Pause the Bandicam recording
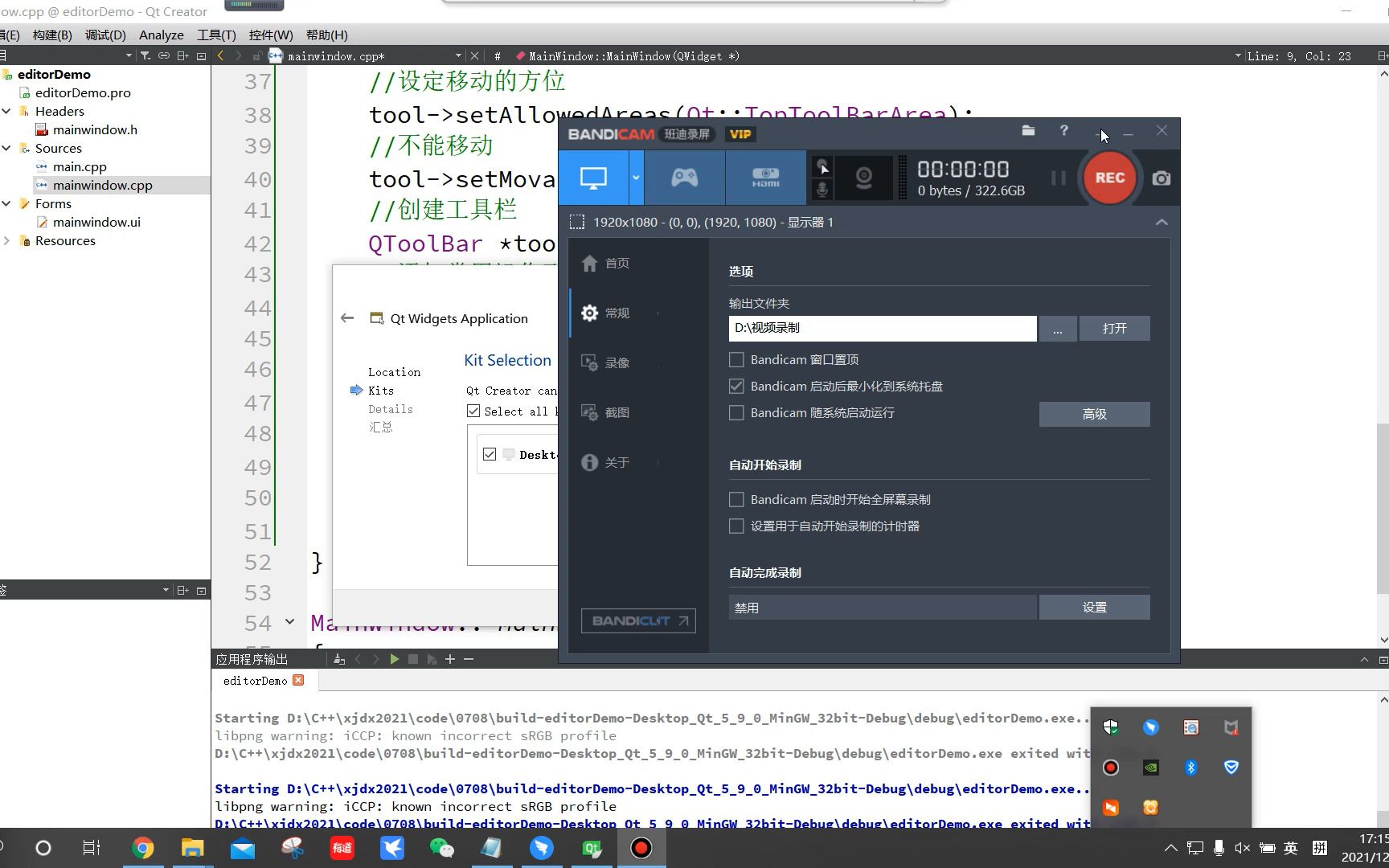This screenshot has width=1389, height=868. click(x=1059, y=178)
